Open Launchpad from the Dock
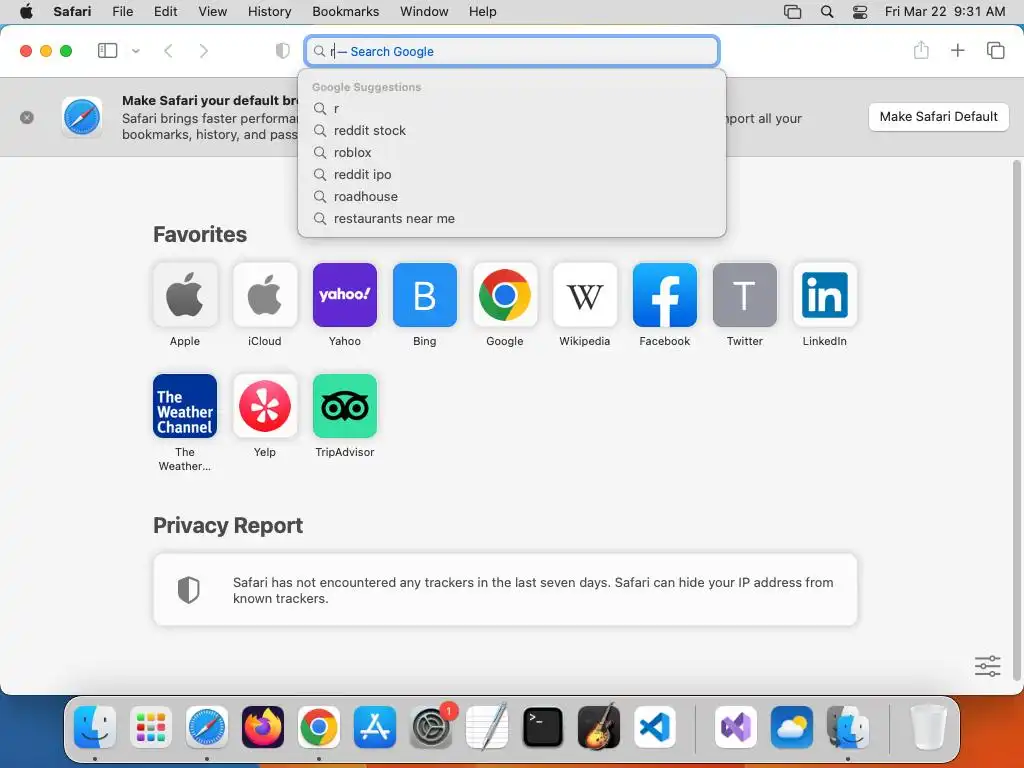The width and height of the screenshot is (1024, 768). 151,727
